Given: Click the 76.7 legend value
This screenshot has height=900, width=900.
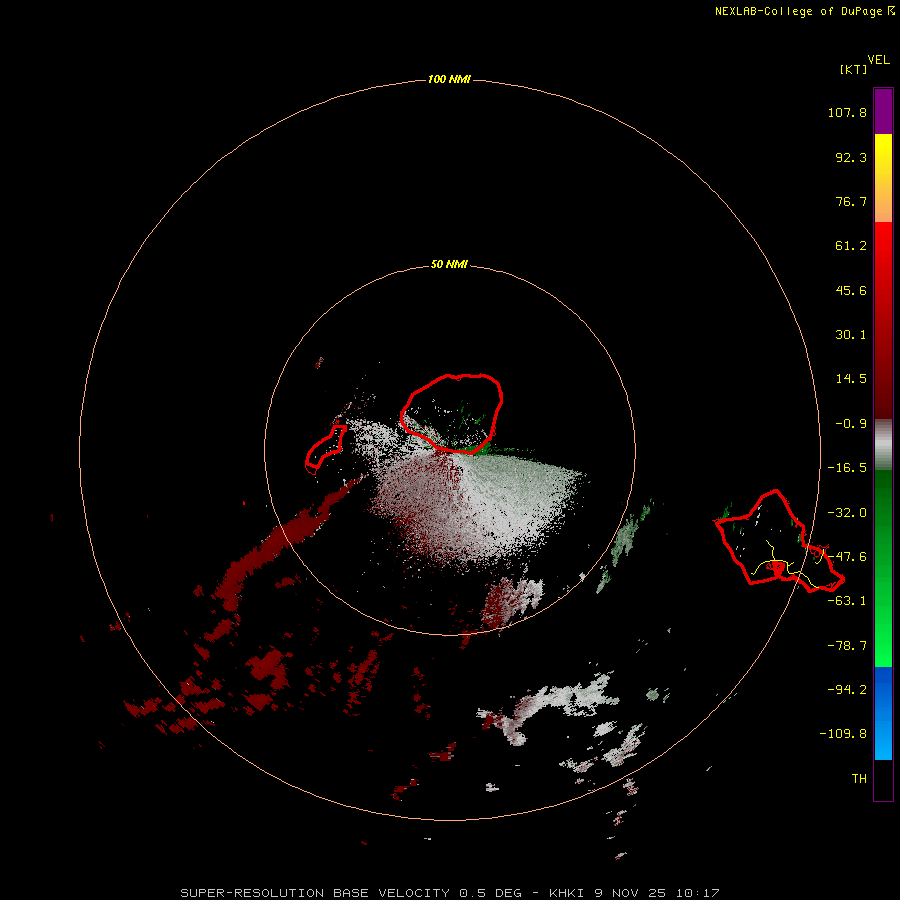Looking at the screenshot, I should 851,201.
